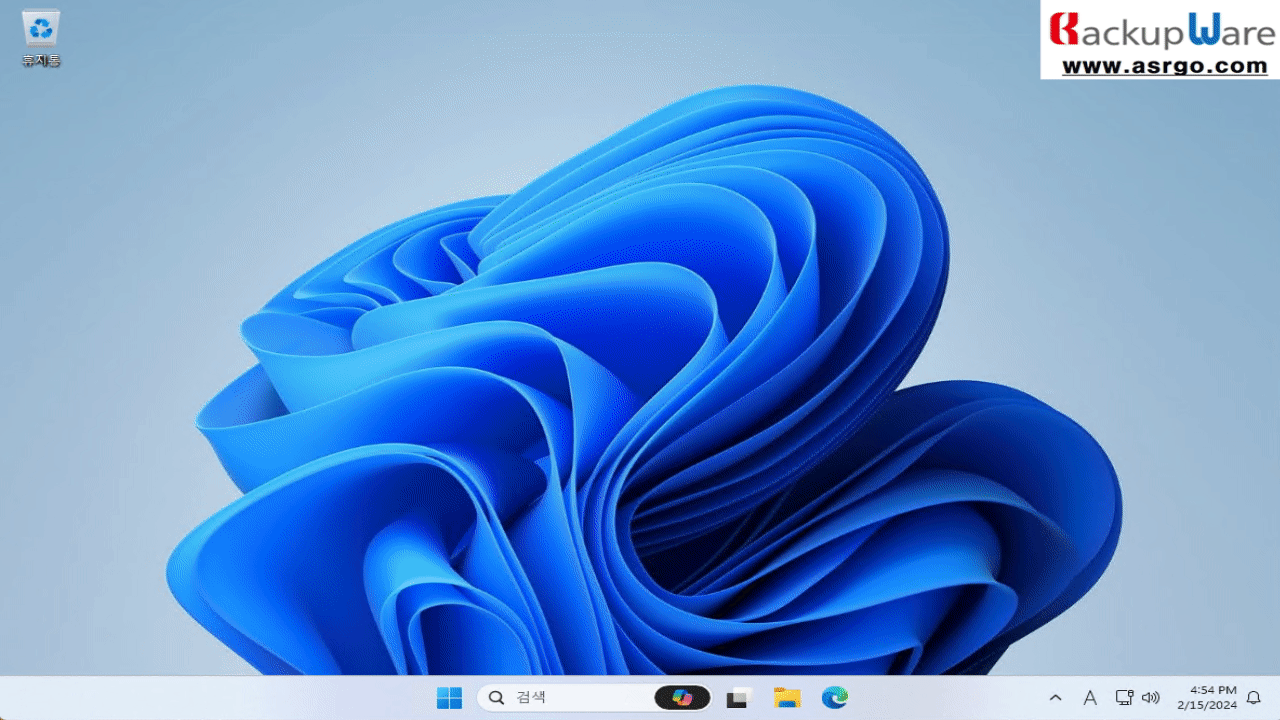Click the taskbar search field
1280x720 pixels.
595,698
